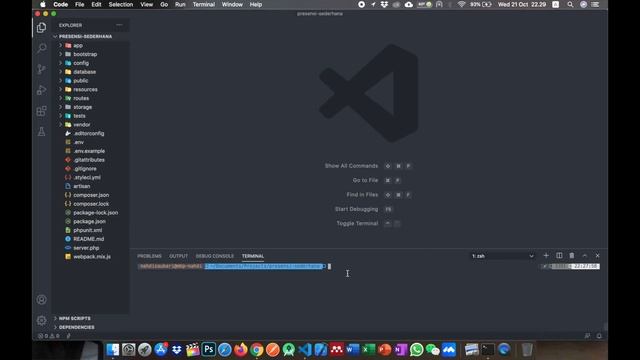Open the Accounts menu in activity bar
The height and width of the screenshot is (360, 640).
coord(41,300)
